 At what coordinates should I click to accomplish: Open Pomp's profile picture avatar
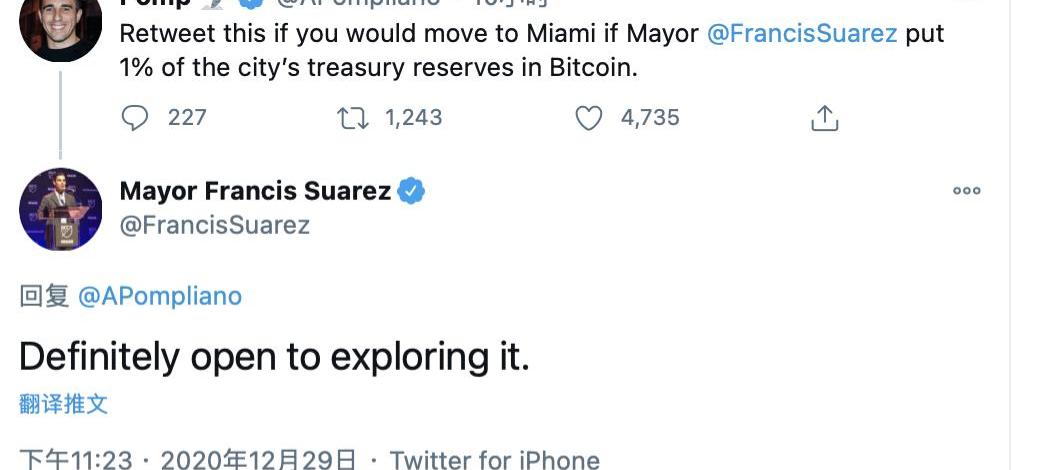pos(60,25)
